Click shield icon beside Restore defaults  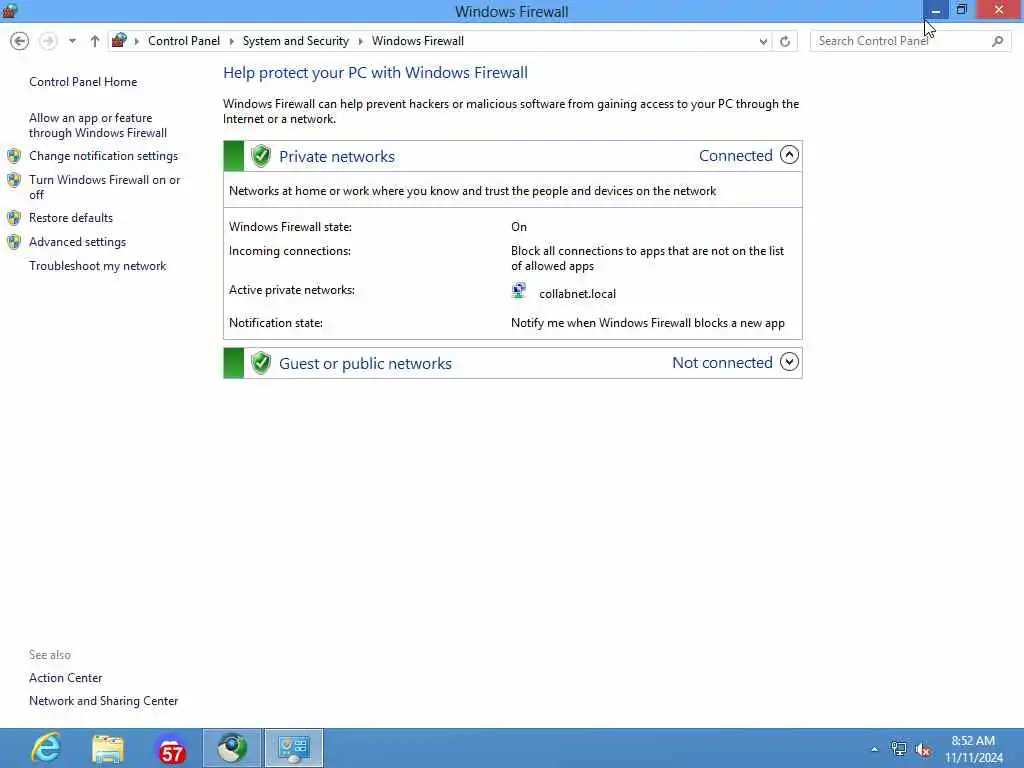point(14,217)
